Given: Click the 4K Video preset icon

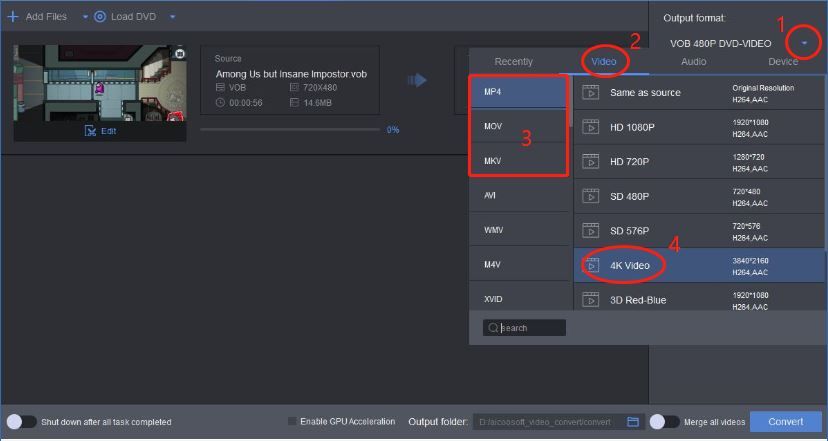Looking at the screenshot, I should click(591, 265).
